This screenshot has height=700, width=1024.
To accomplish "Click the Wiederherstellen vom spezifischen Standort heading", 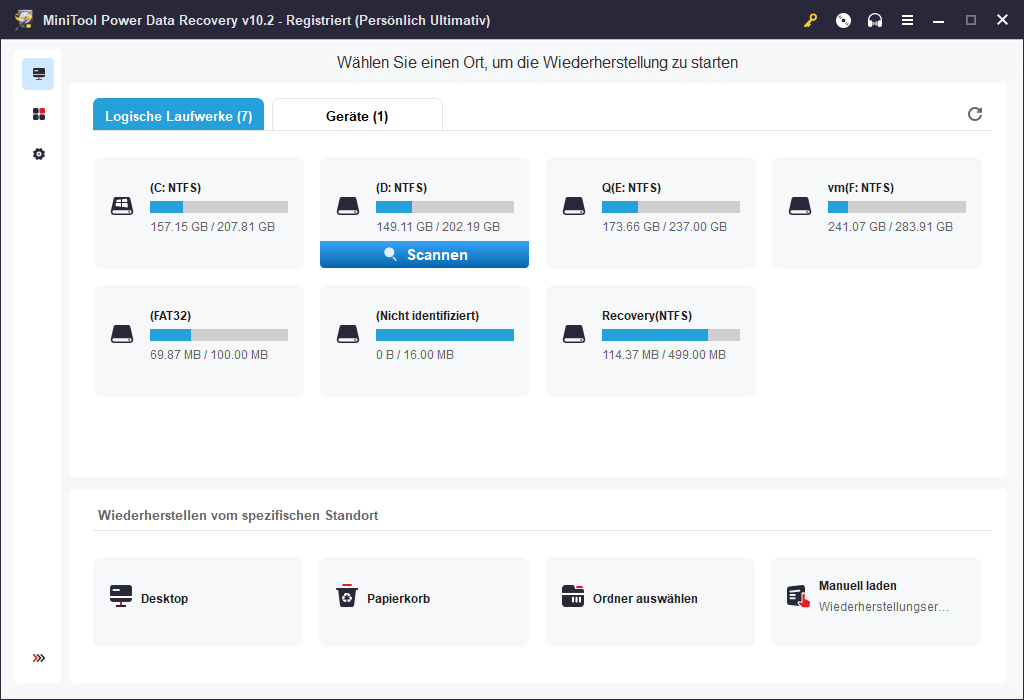I will 238,515.
